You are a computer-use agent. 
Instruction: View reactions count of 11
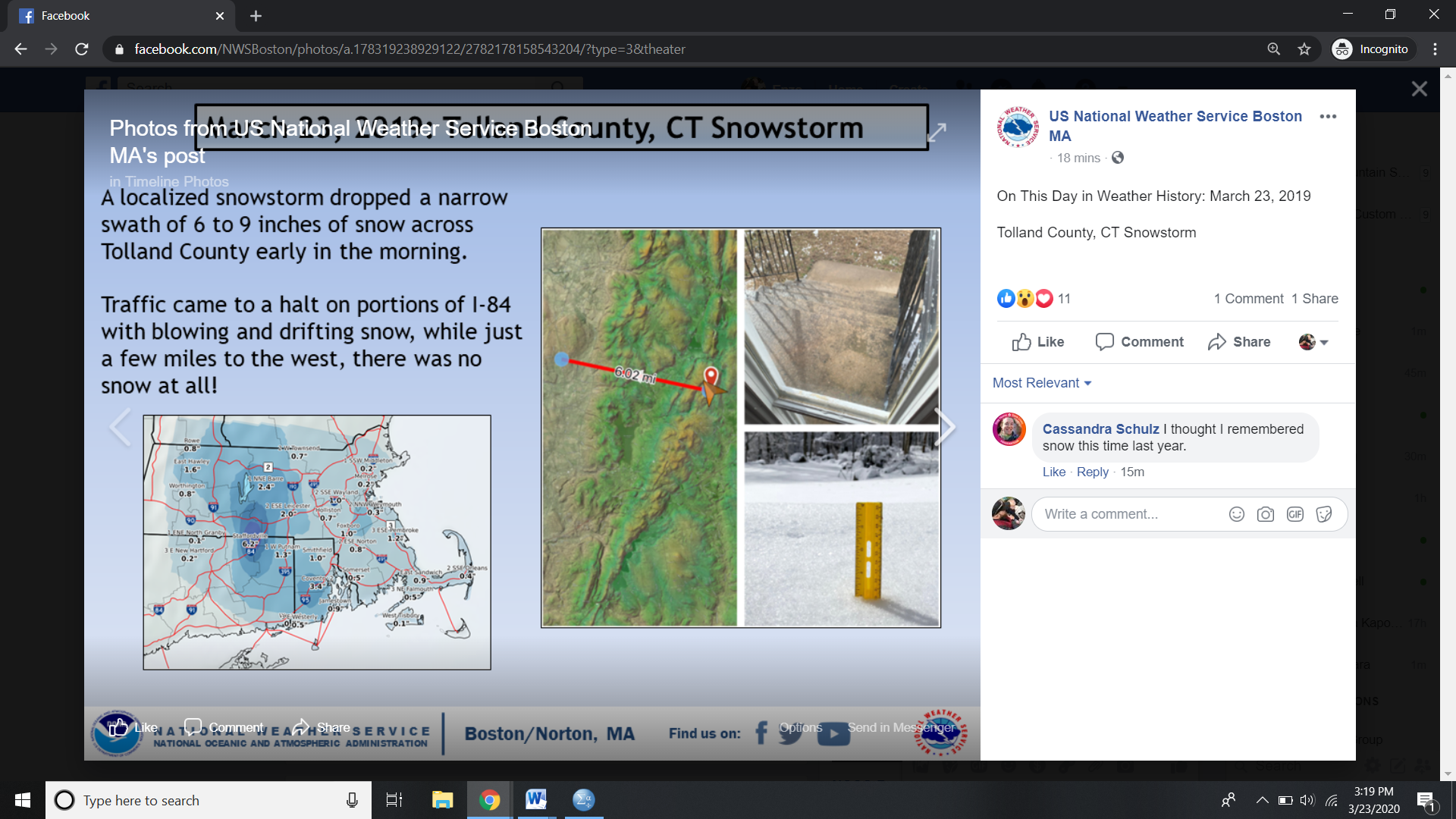click(1064, 299)
